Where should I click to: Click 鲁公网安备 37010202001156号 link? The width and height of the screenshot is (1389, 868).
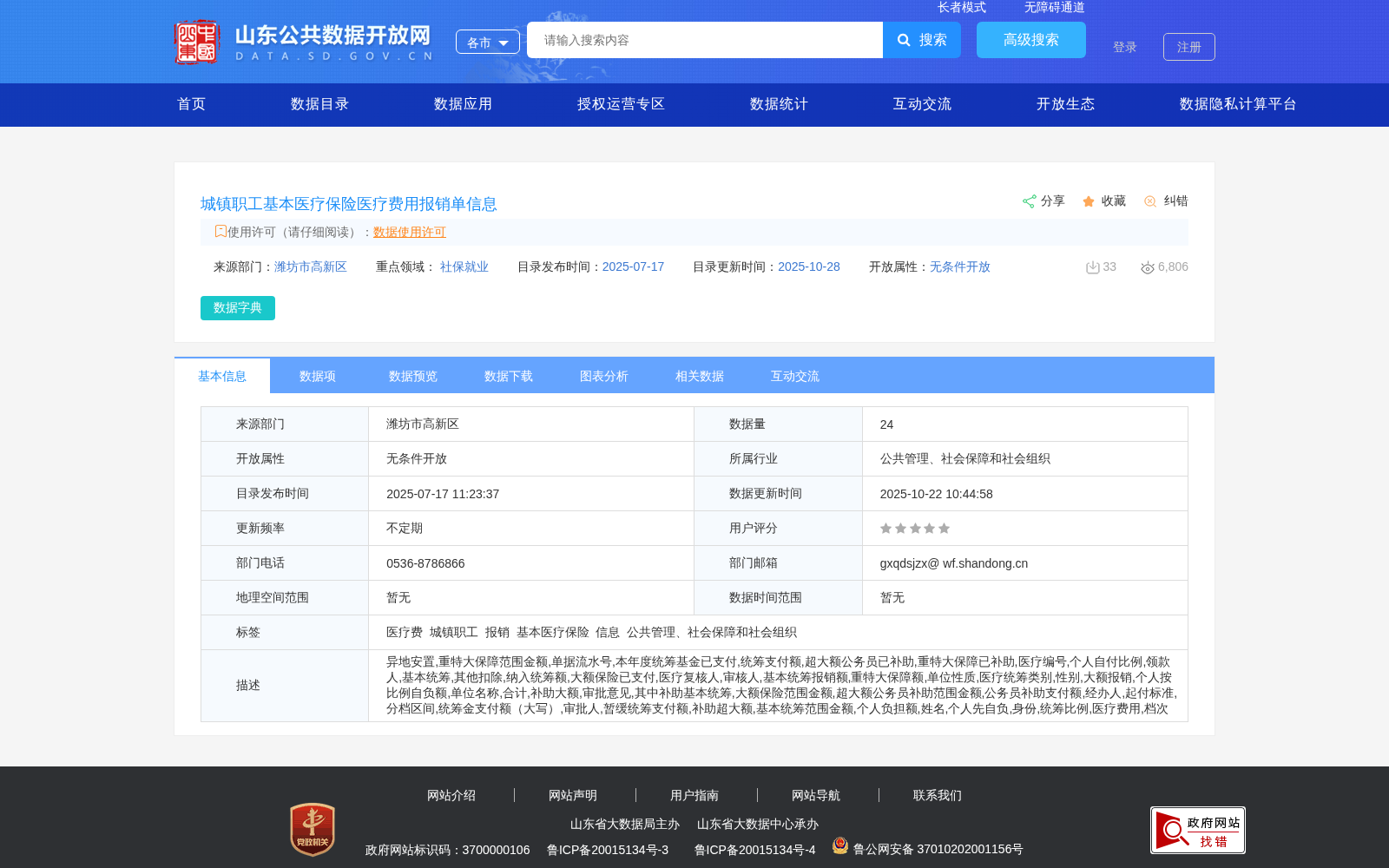pyautogui.click(x=938, y=849)
